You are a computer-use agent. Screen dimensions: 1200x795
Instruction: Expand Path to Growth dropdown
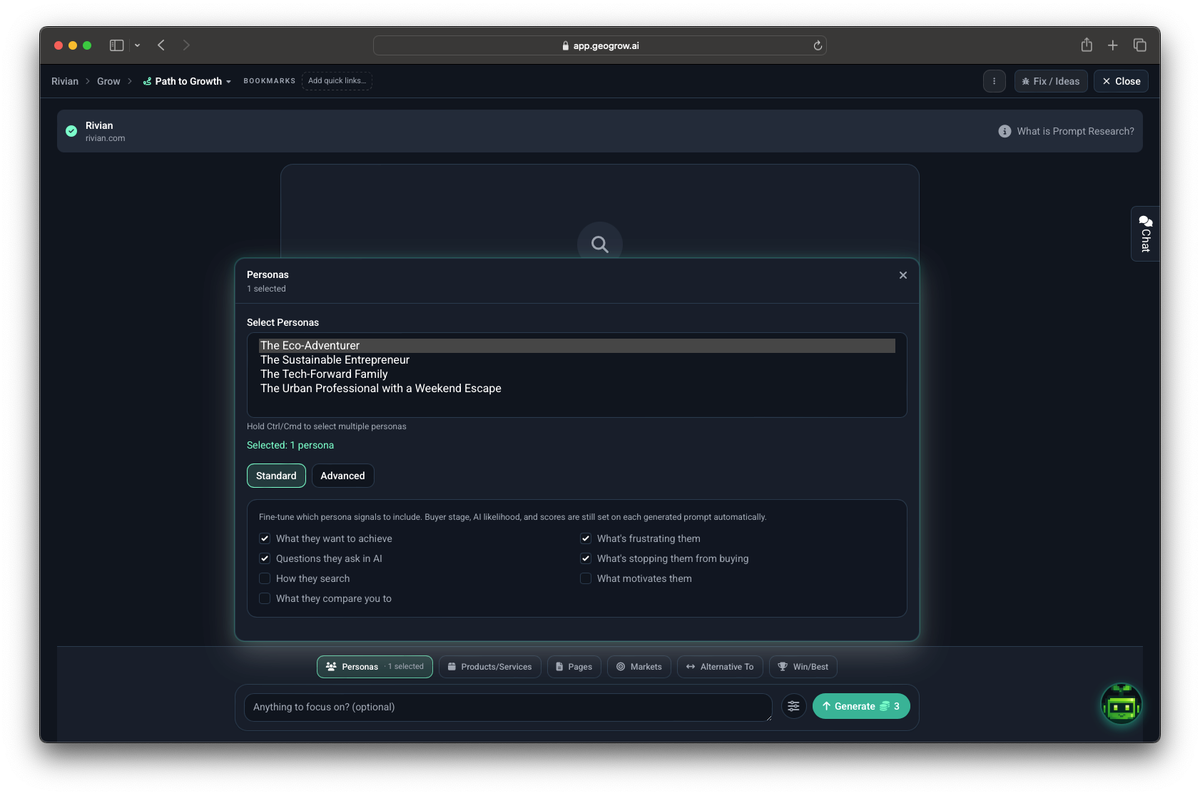187,81
